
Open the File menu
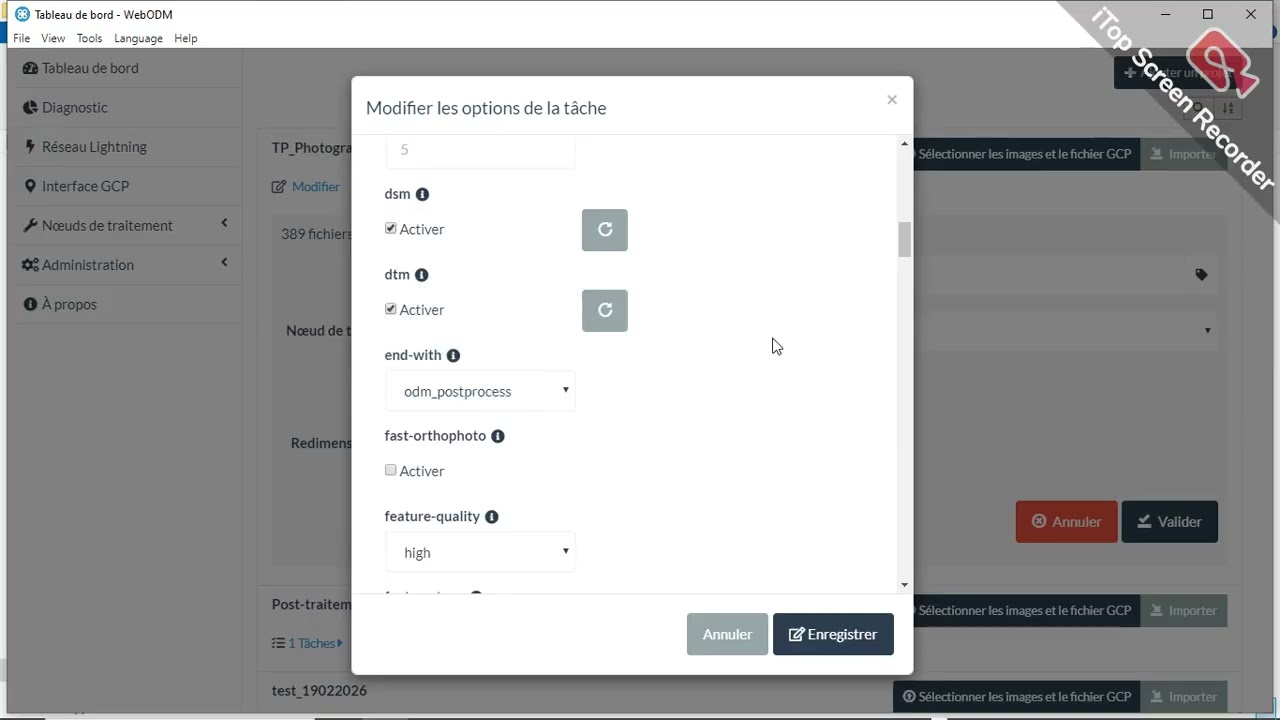coord(21,38)
